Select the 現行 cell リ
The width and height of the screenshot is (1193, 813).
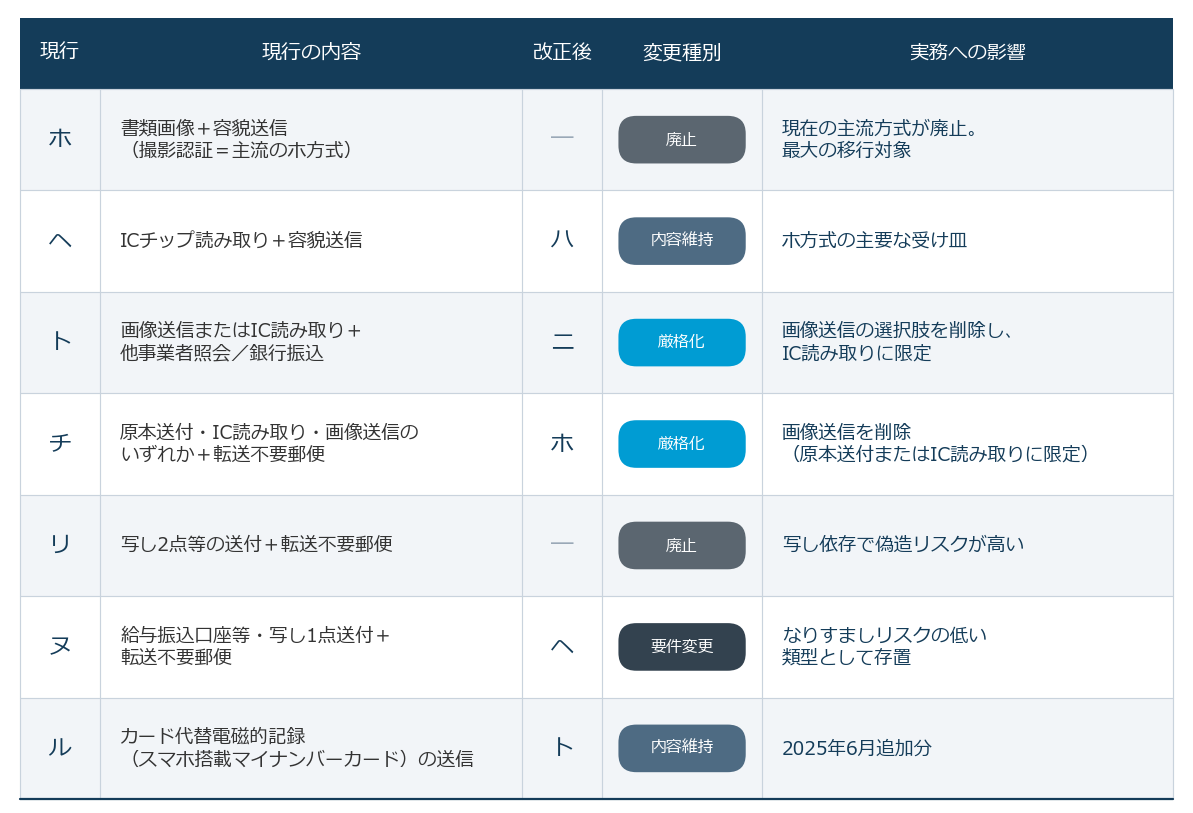click(x=60, y=545)
